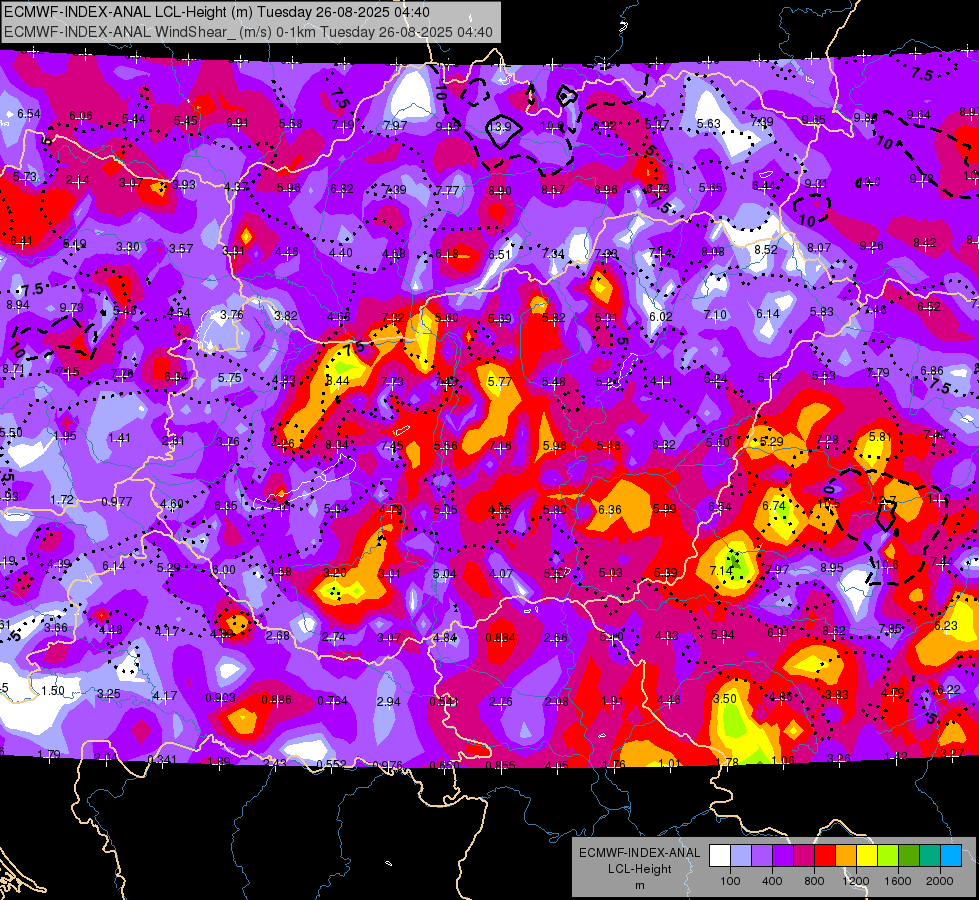Viewport: 979px width, 900px height.
Task: Click the sky blue legend swatch
Action: tap(951, 856)
